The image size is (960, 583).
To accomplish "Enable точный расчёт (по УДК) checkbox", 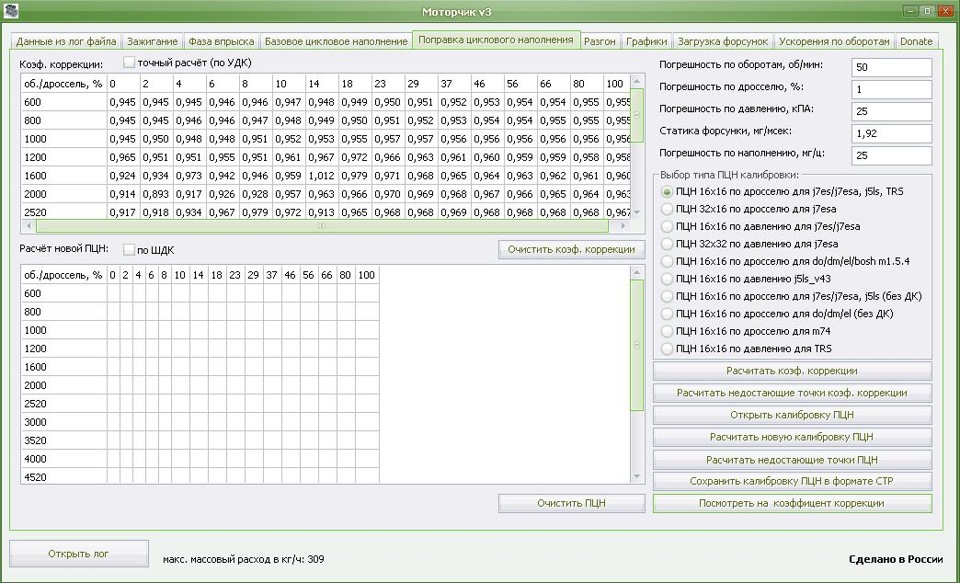I will (129, 62).
